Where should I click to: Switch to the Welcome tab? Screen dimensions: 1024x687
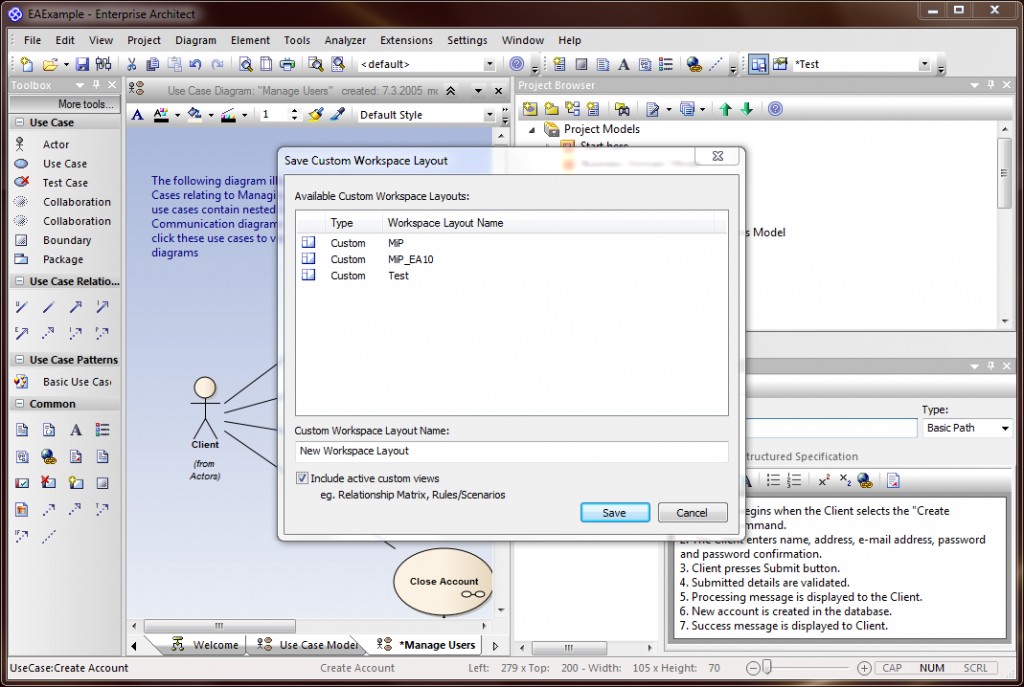206,645
